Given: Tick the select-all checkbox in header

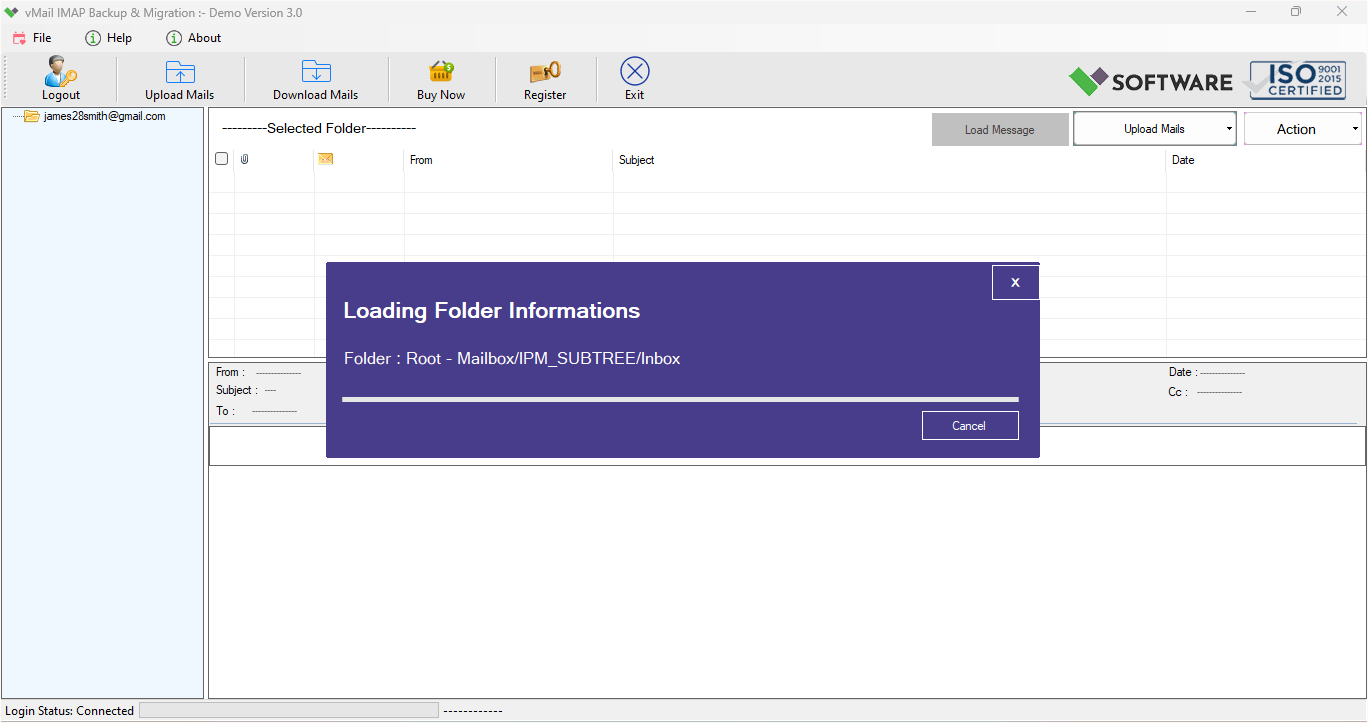Looking at the screenshot, I should (222, 159).
